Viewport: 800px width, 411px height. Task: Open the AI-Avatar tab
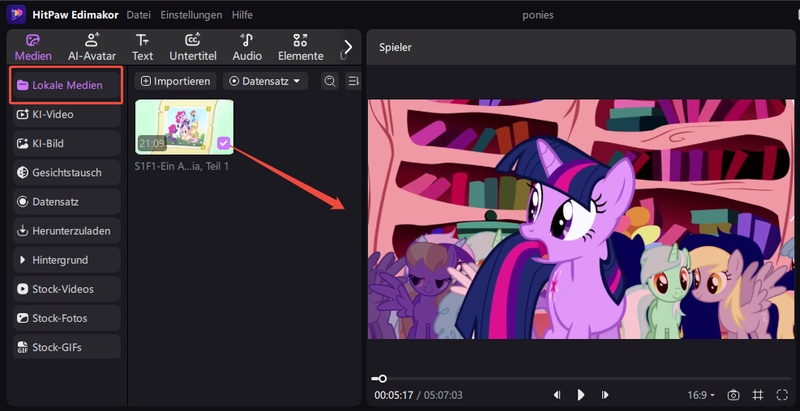[92, 47]
